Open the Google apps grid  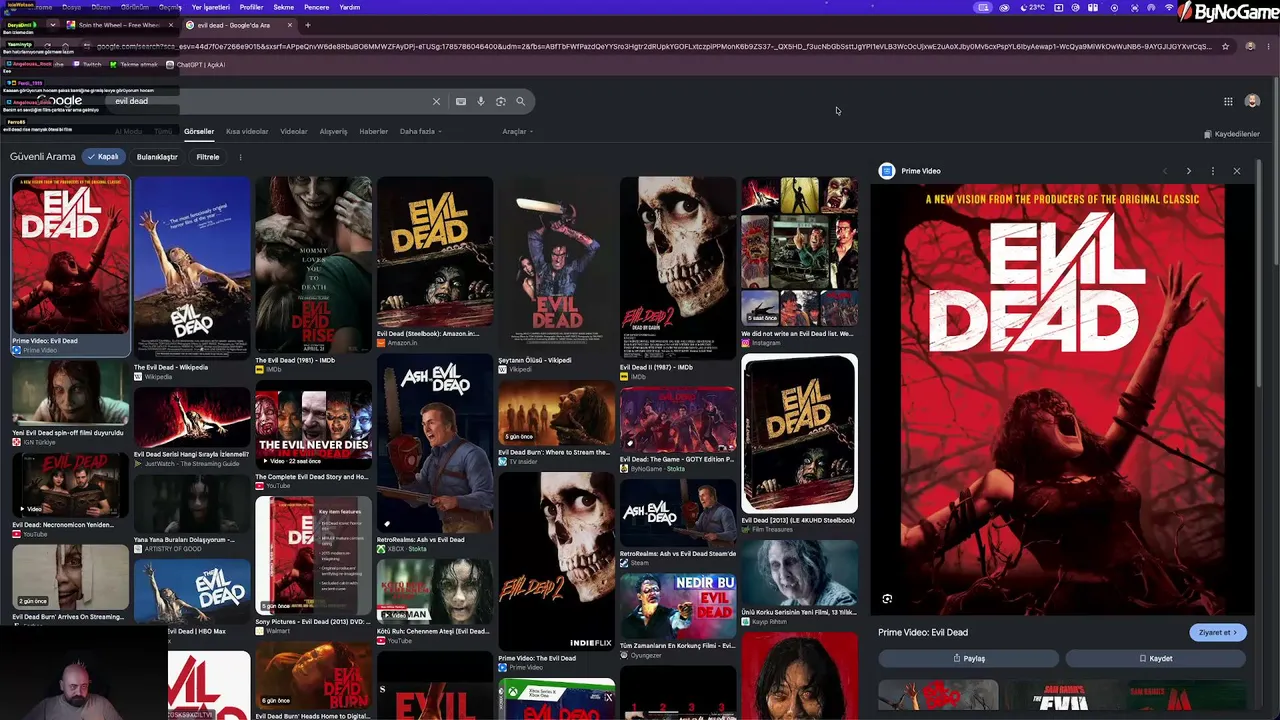(1228, 101)
